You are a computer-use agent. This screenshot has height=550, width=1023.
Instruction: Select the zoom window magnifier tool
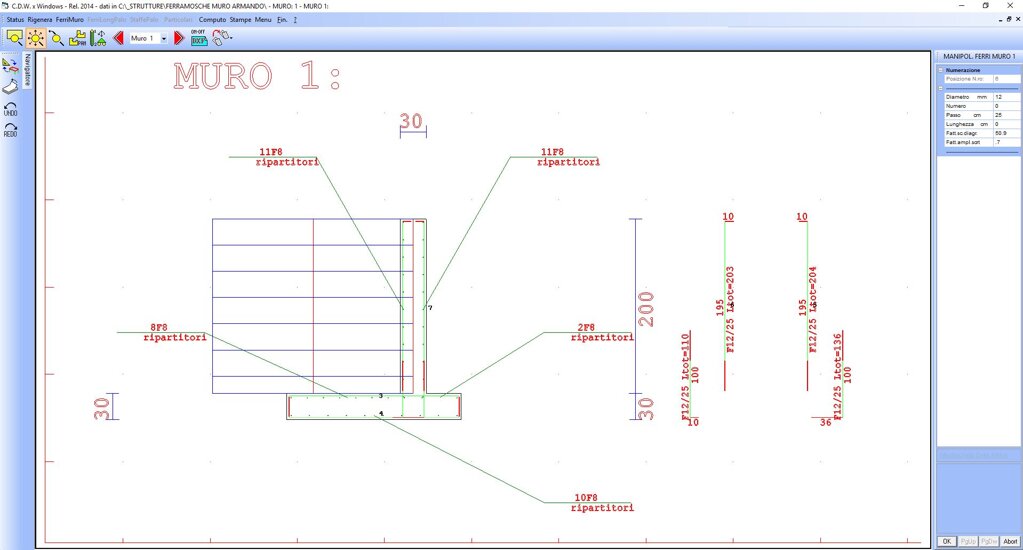pos(15,38)
